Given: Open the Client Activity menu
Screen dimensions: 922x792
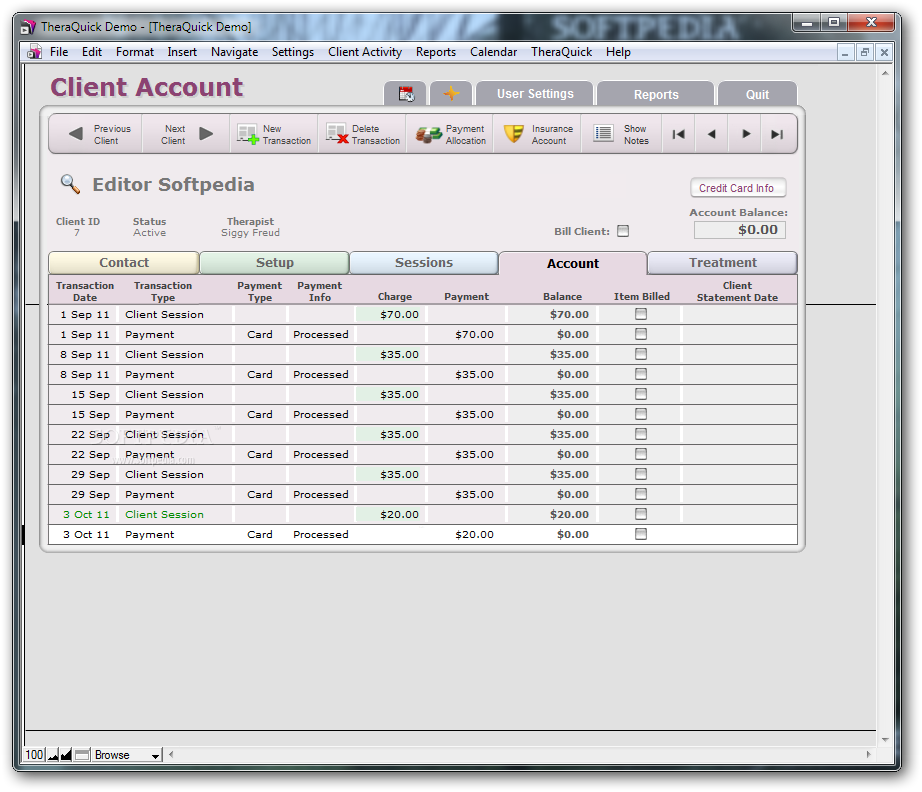Looking at the screenshot, I should pos(365,52).
